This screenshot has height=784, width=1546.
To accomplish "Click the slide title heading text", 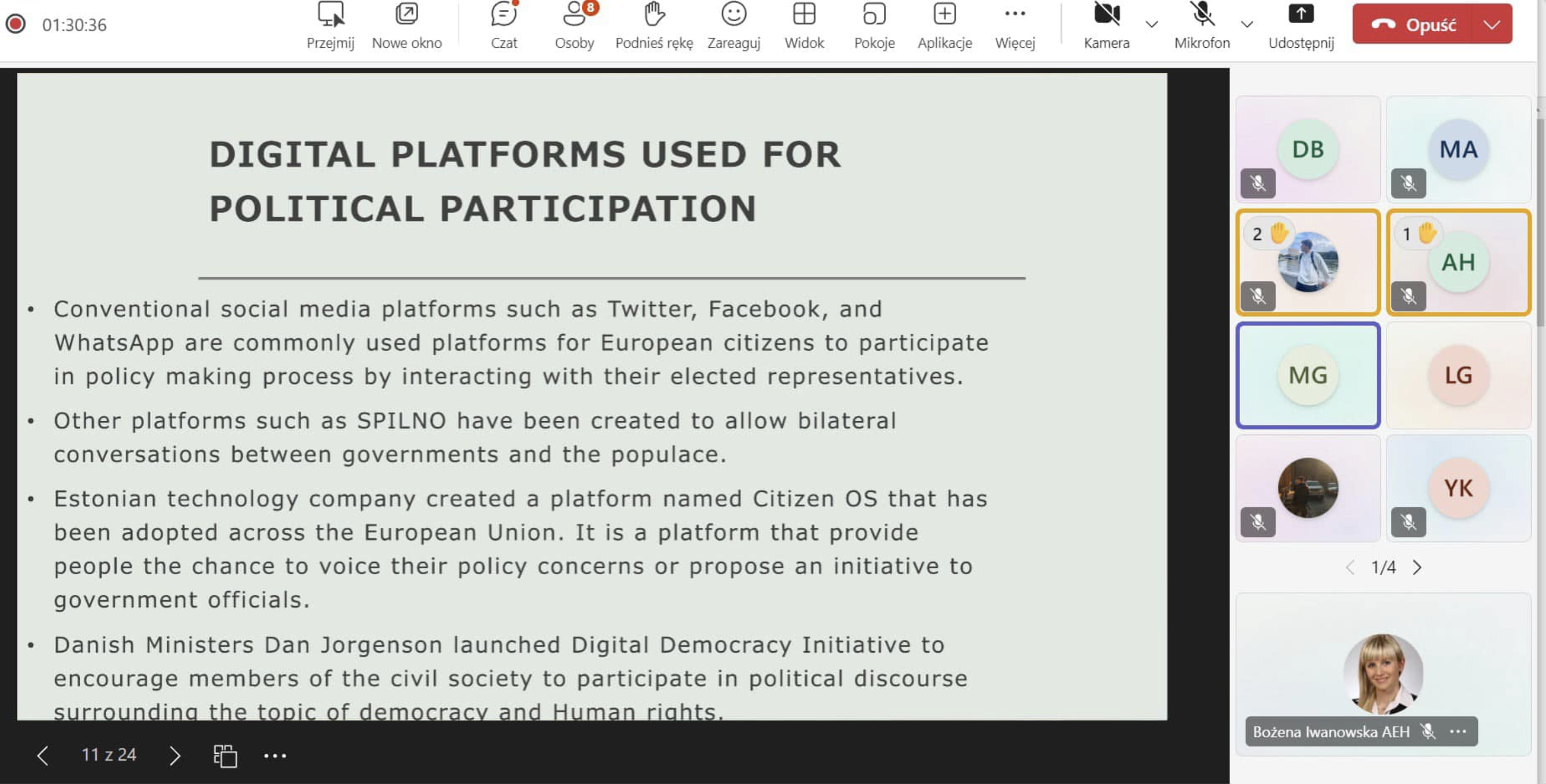I will [525, 181].
